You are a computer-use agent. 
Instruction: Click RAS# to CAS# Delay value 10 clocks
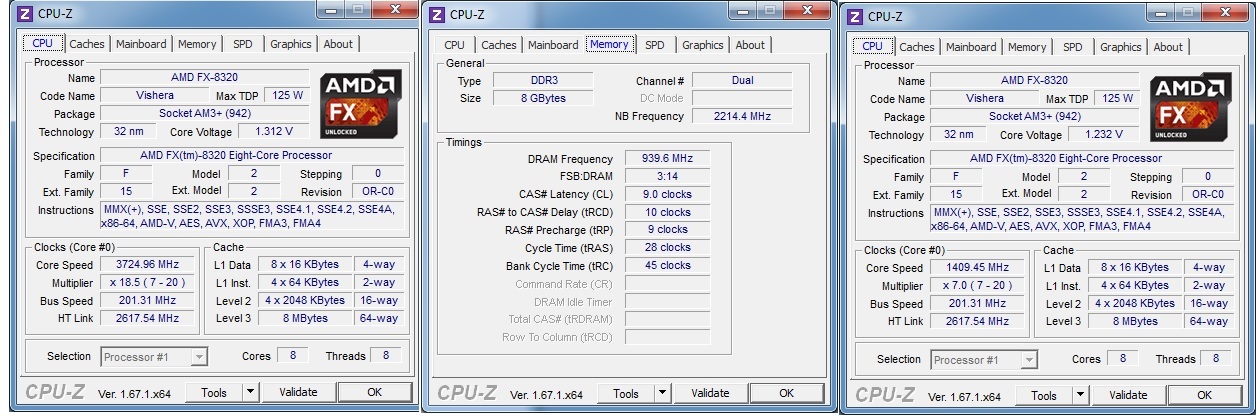(667, 212)
